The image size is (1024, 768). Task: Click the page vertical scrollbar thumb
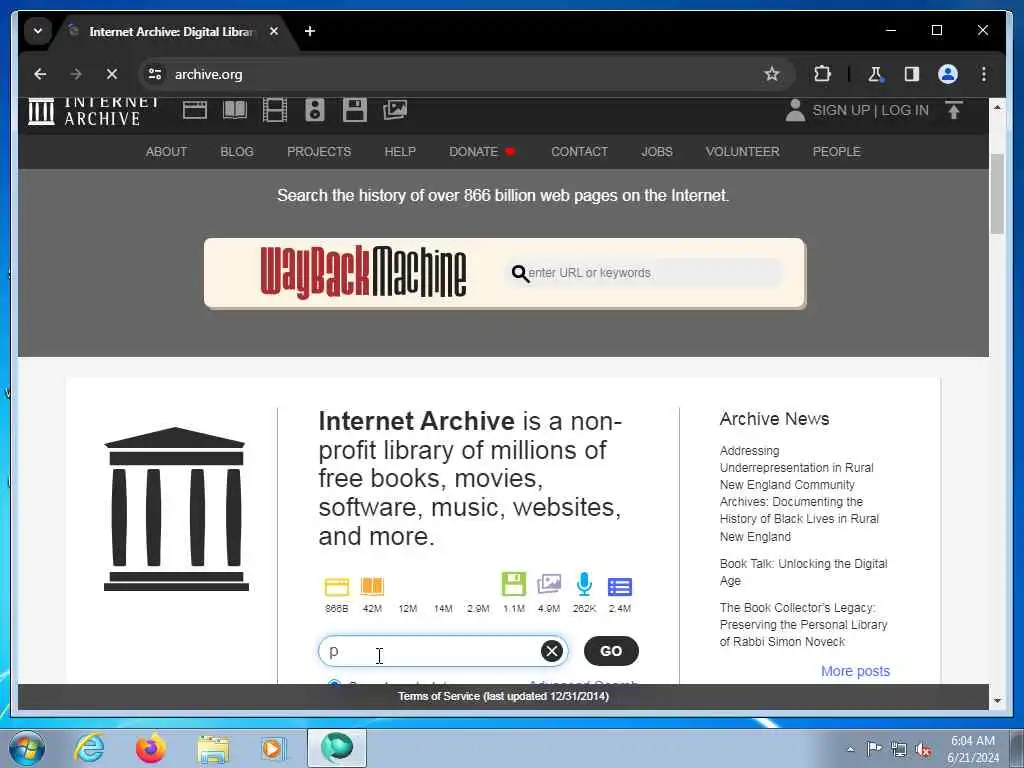click(x=997, y=193)
